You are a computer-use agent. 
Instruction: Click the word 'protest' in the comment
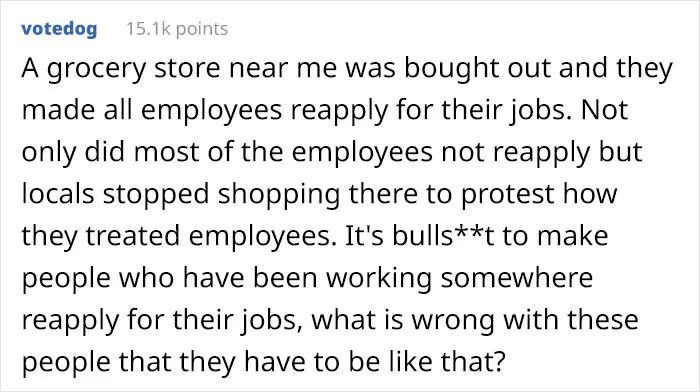(x=507, y=195)
